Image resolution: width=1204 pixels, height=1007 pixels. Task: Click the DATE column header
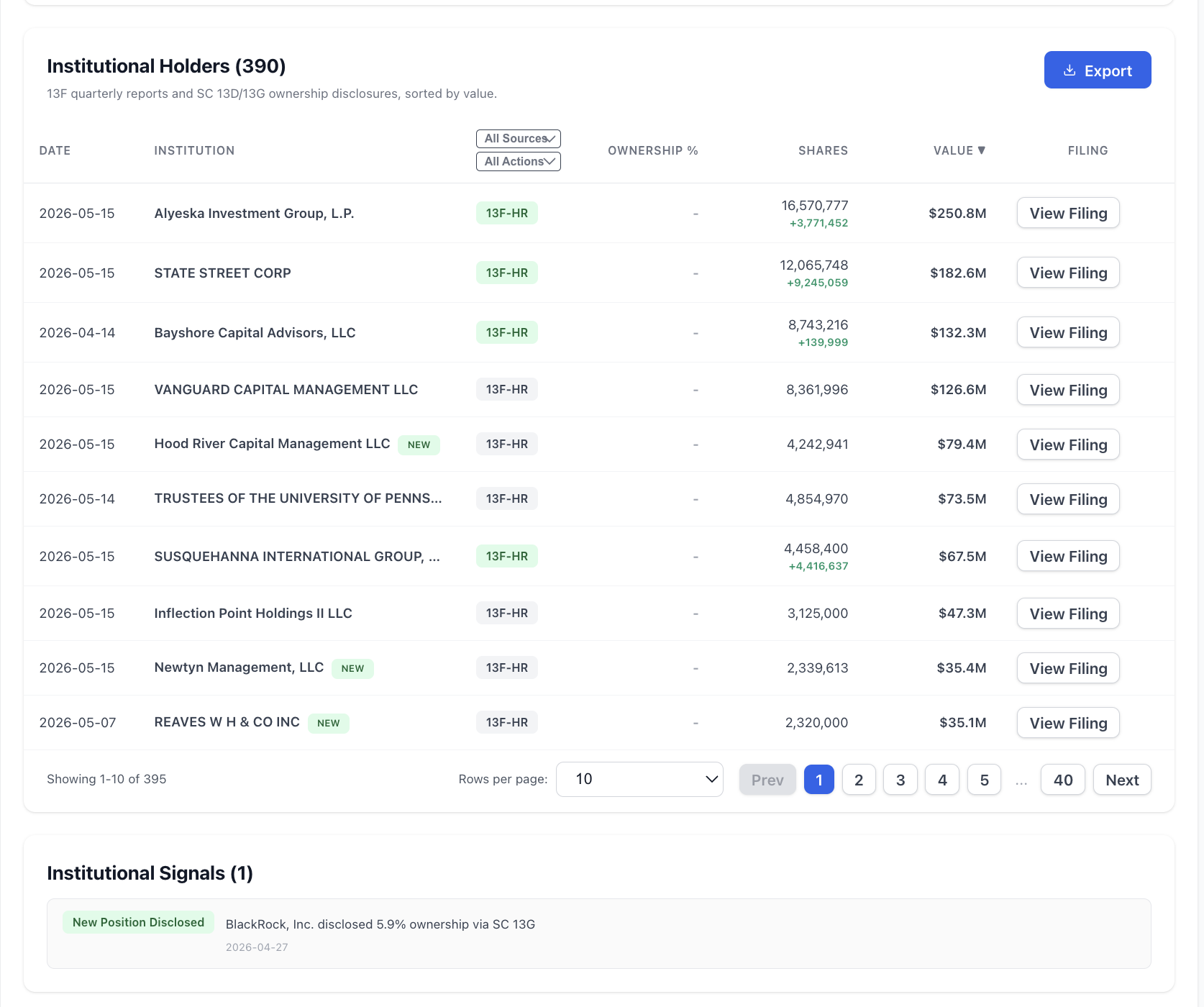55,150
